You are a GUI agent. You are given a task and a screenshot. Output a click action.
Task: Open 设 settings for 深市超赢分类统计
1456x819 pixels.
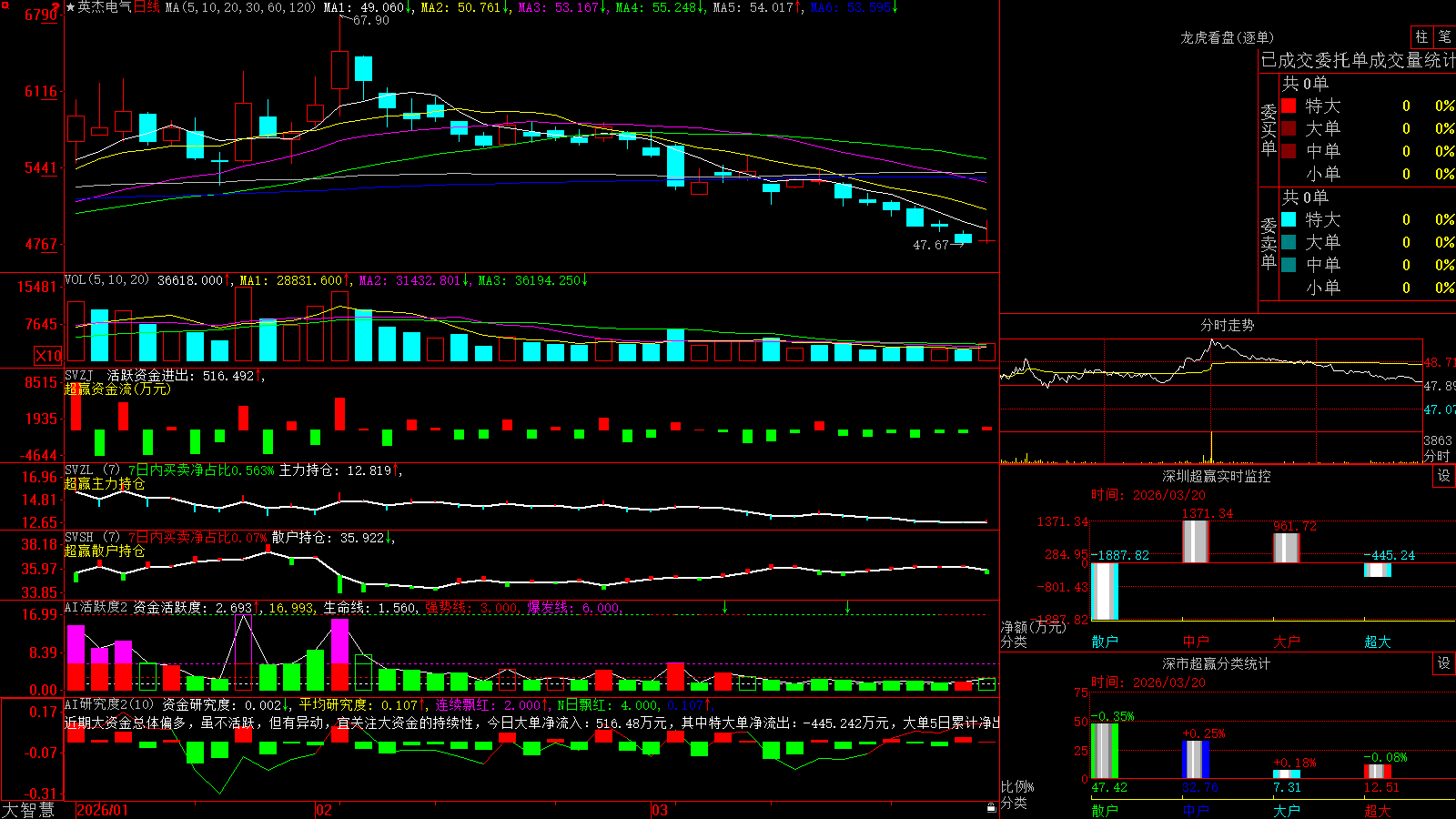(1444, 663)
